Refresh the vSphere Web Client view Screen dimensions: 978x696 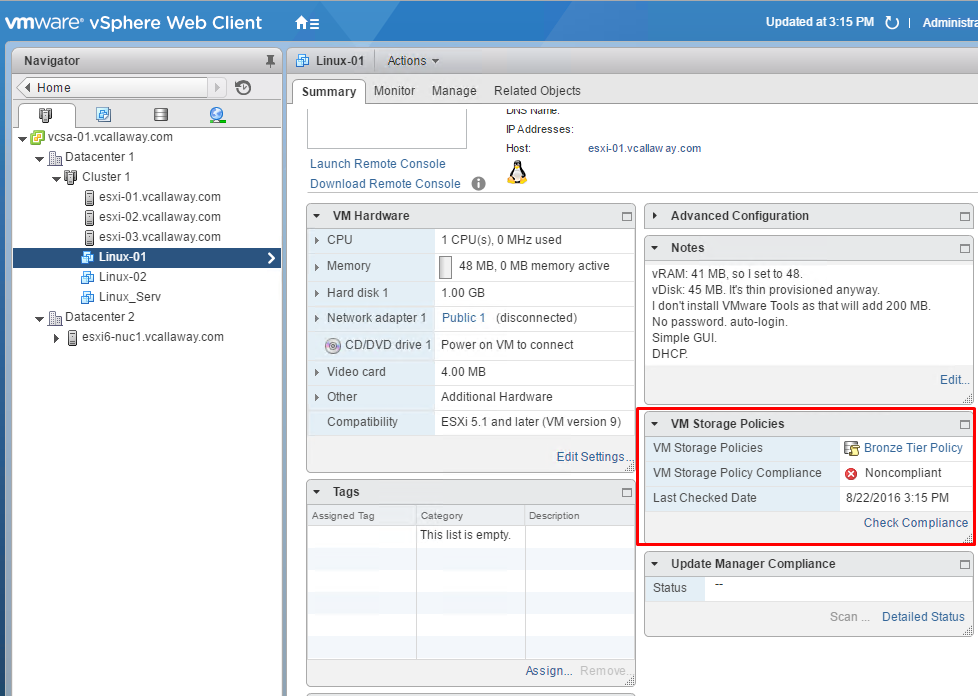click(x=892, y=23)
